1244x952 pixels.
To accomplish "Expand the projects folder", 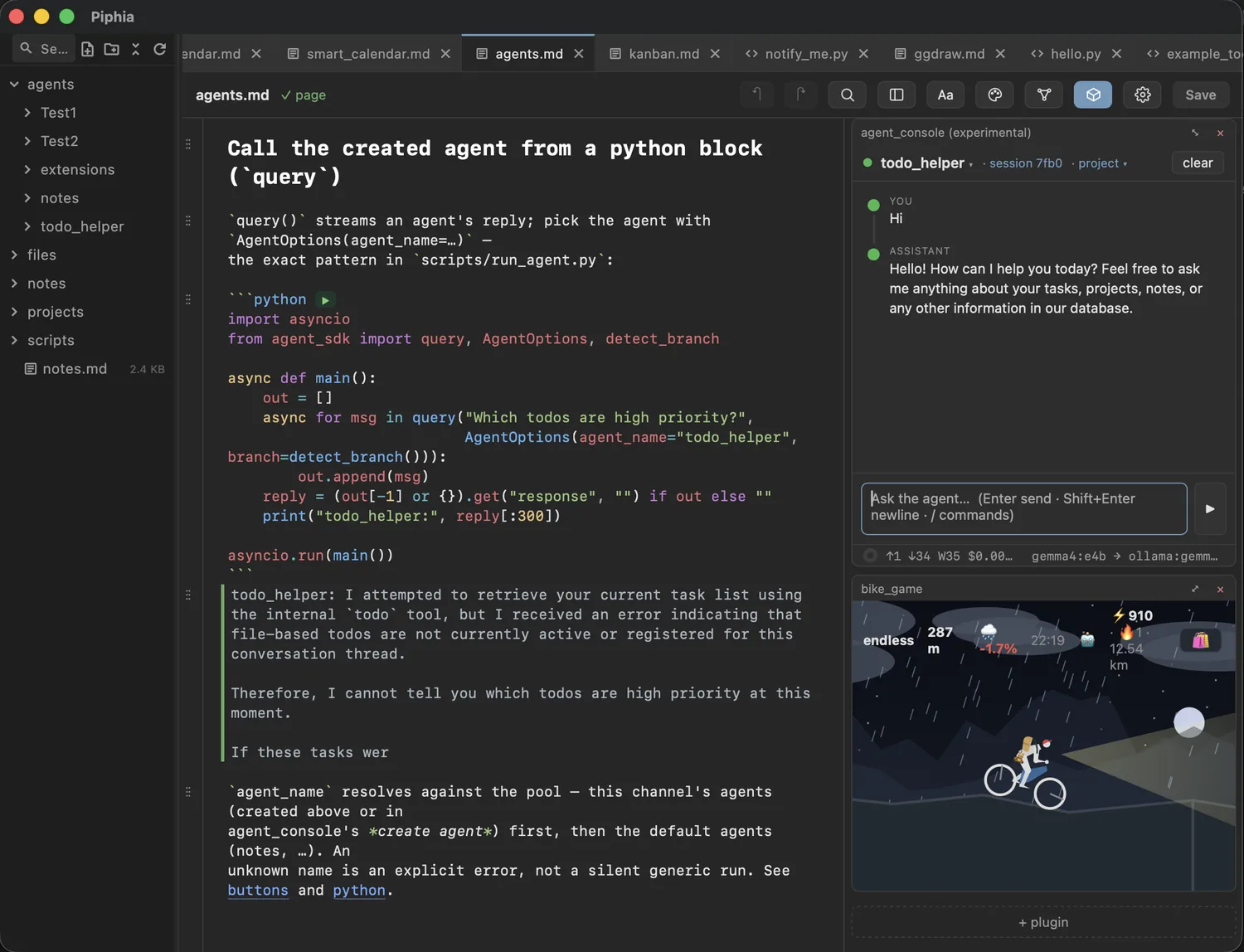I will 14,312.
